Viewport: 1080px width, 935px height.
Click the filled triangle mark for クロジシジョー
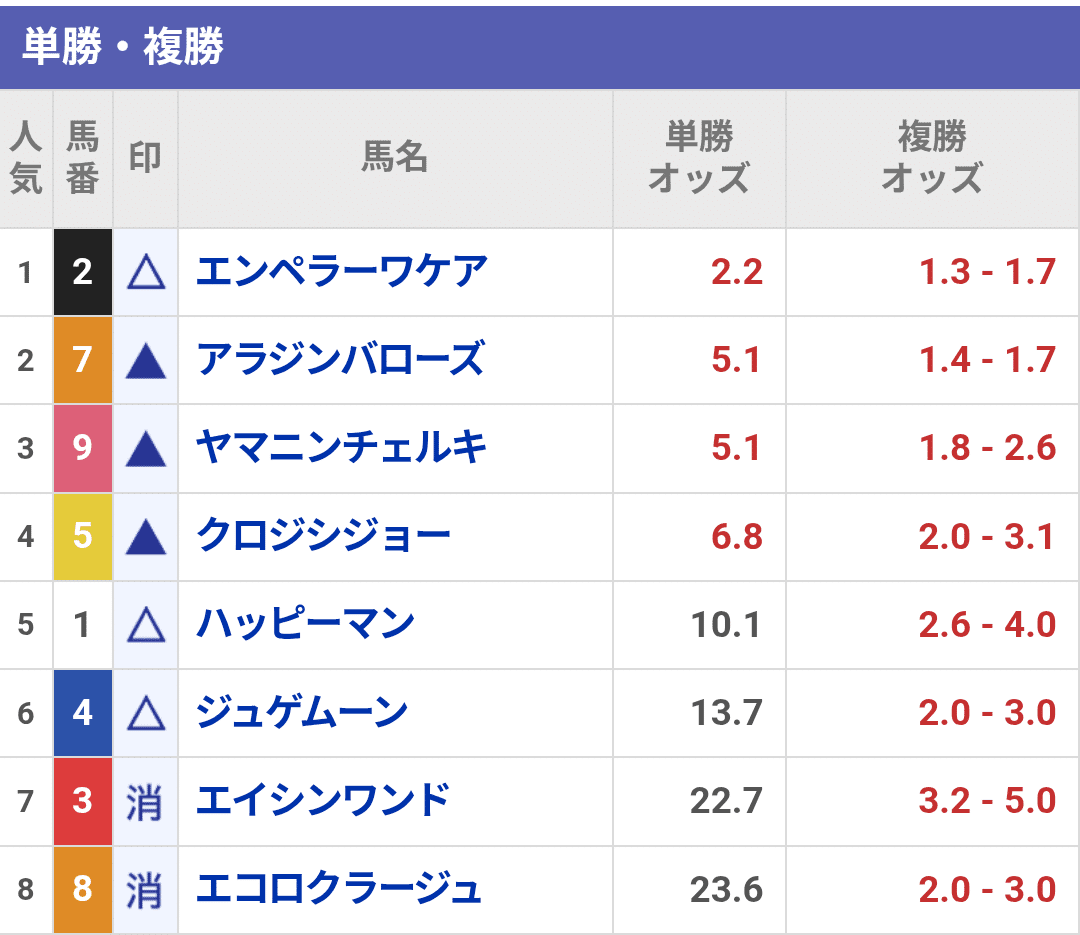(146, 537)
